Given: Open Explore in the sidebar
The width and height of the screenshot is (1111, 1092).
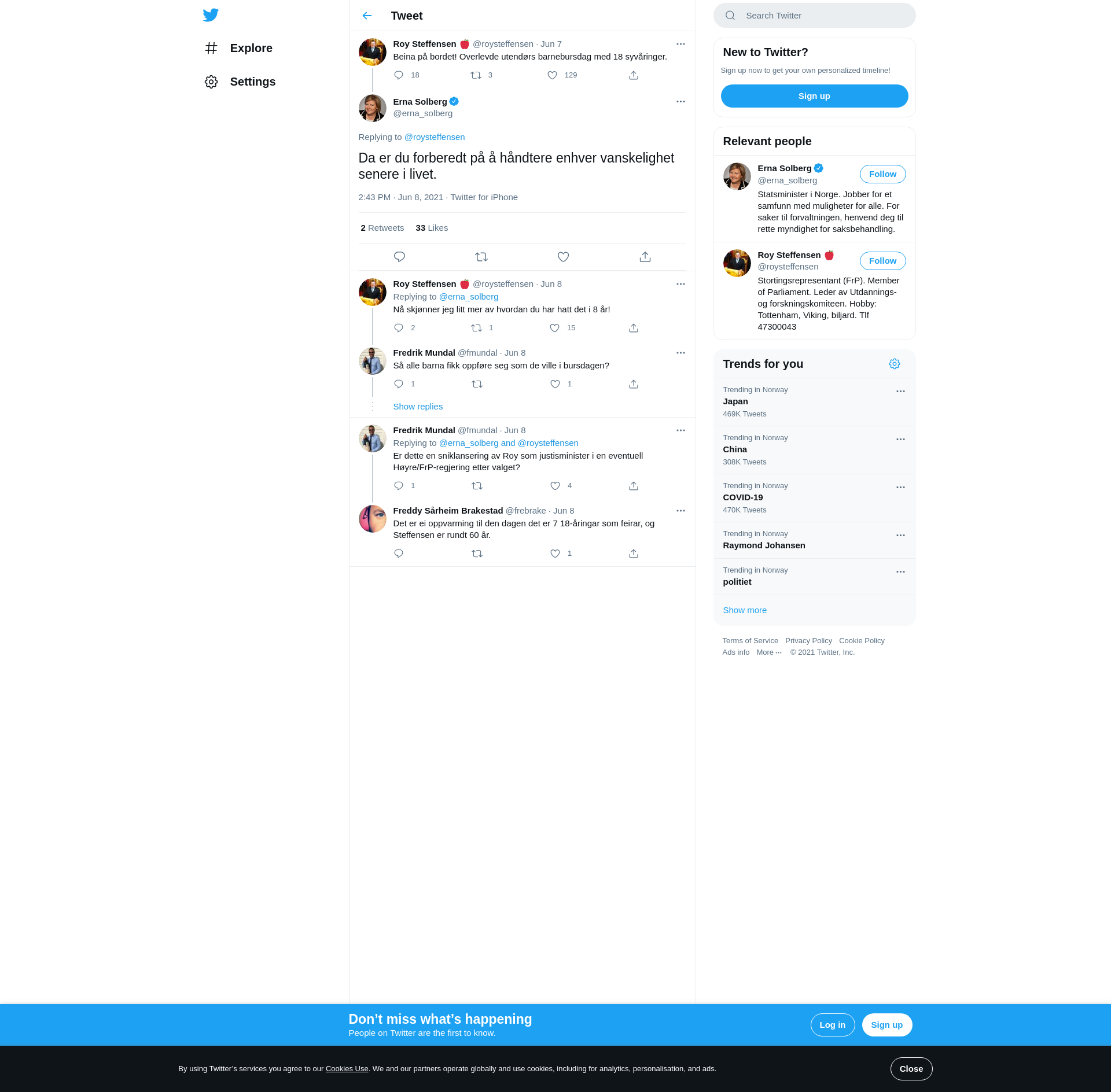Looking at the screenshot, I should tap(238, 48).
